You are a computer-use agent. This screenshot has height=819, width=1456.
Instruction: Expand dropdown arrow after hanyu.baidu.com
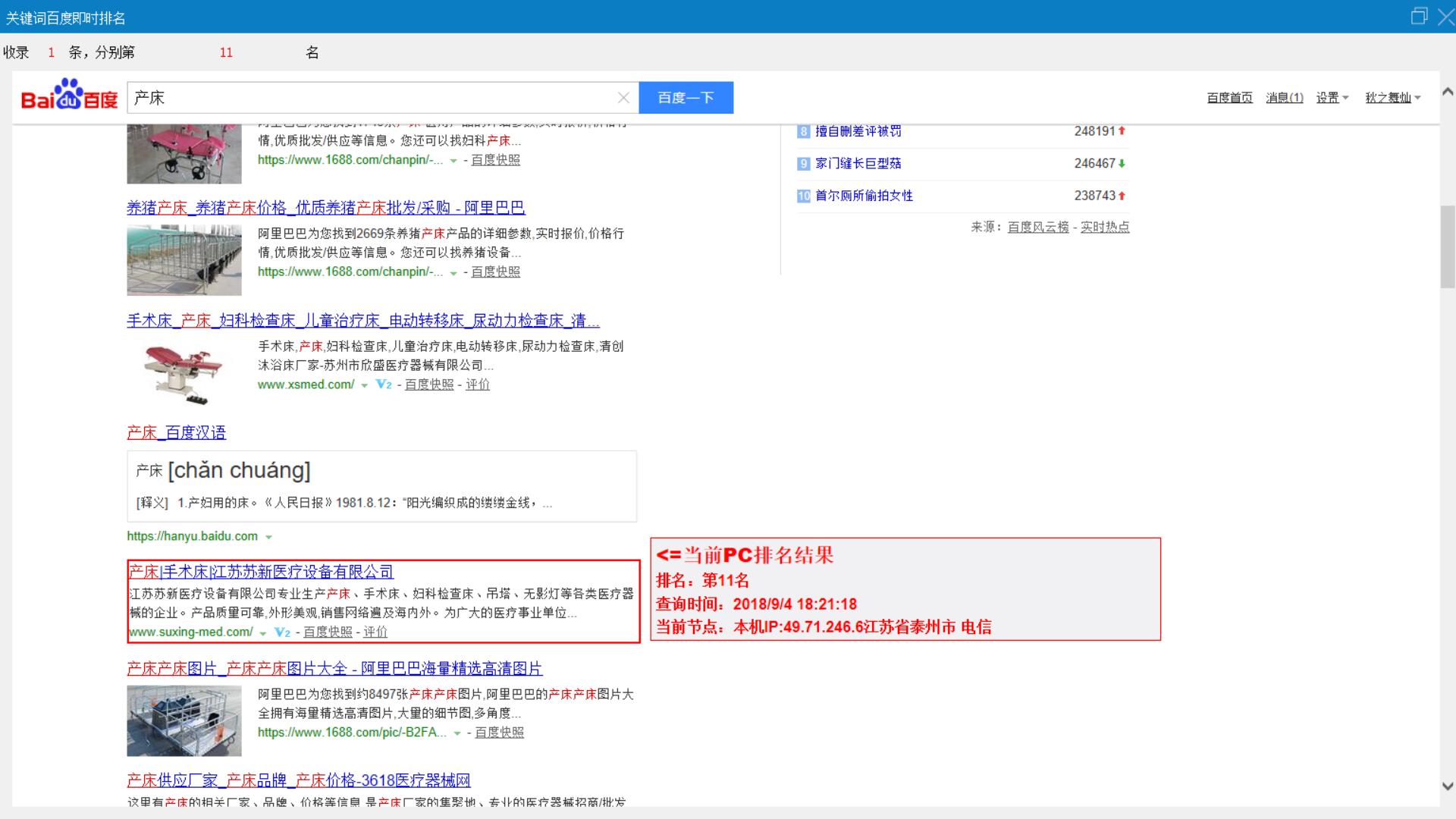[x=268, y=537]
